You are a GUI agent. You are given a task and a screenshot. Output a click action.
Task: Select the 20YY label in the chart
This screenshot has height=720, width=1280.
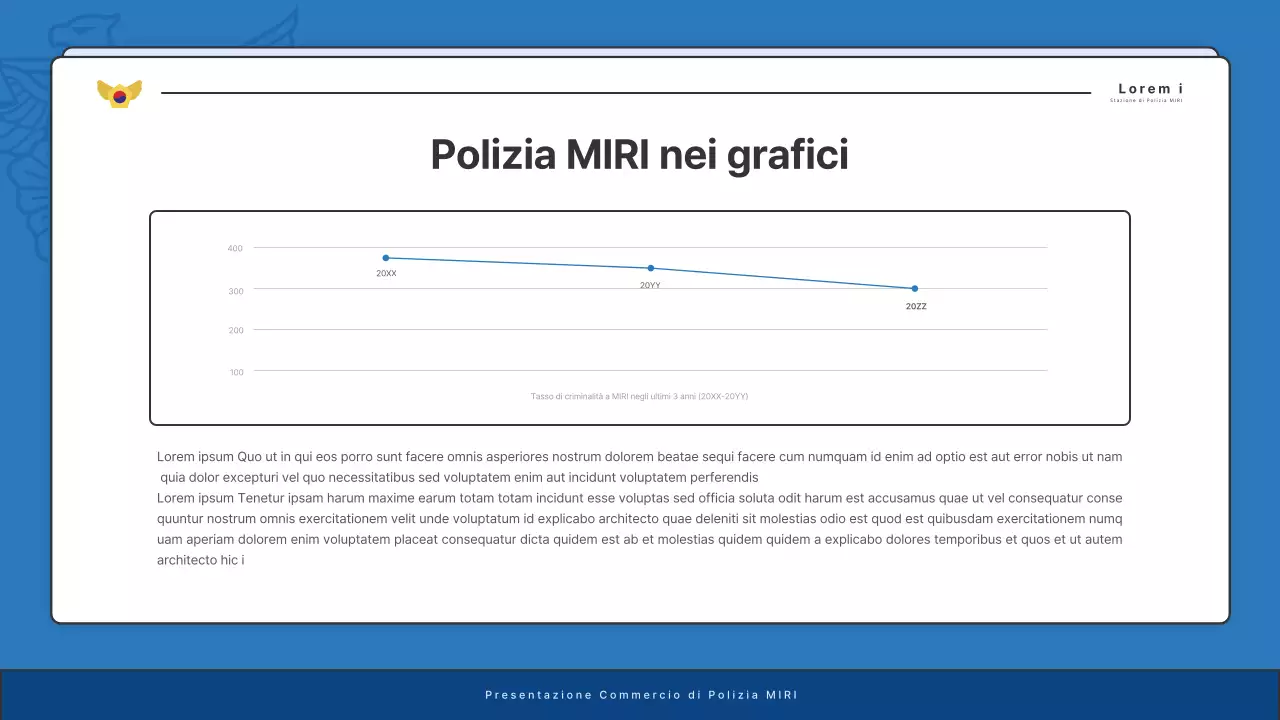coord(651,284)
